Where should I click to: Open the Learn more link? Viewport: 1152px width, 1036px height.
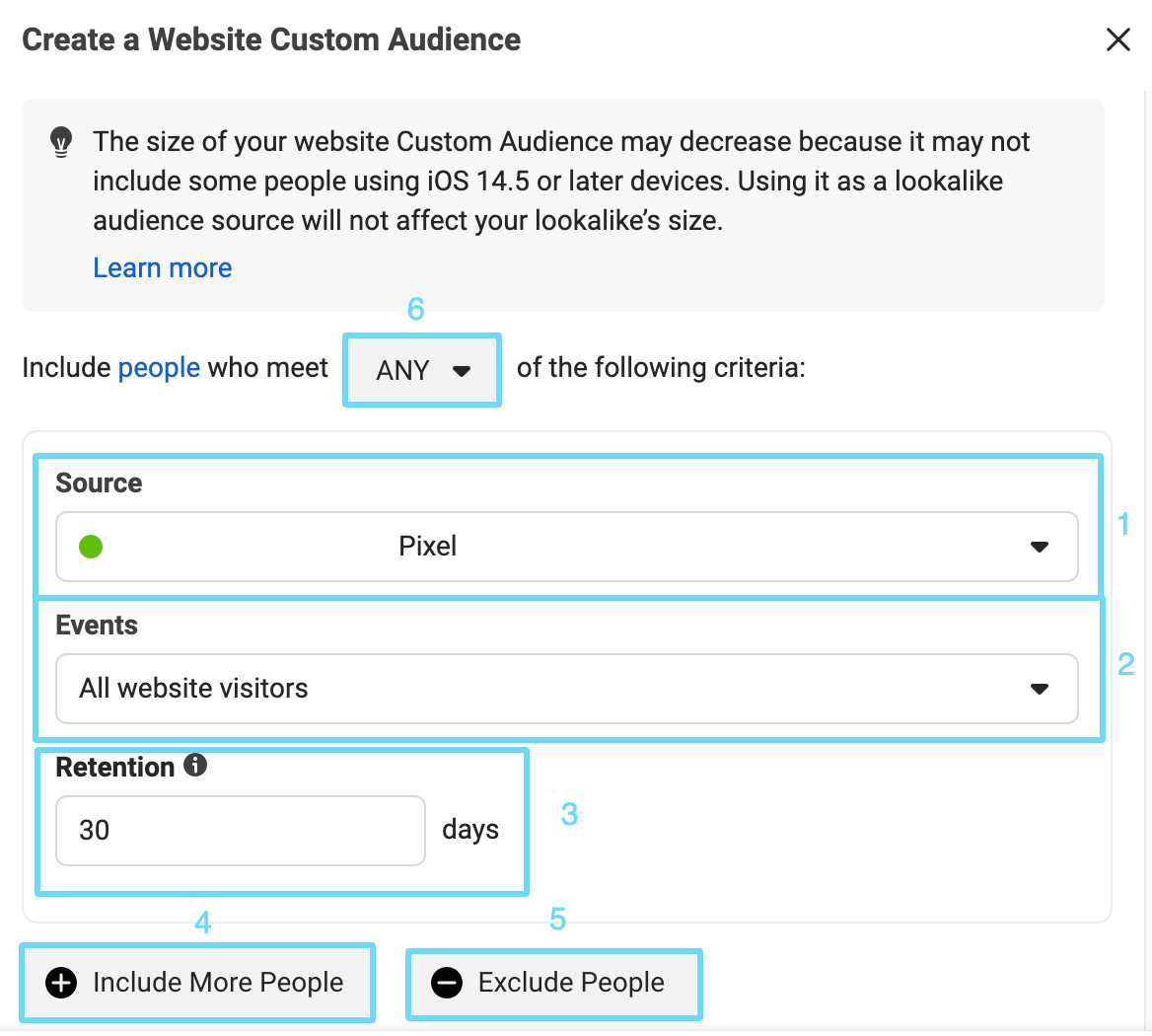pos(162,267)
